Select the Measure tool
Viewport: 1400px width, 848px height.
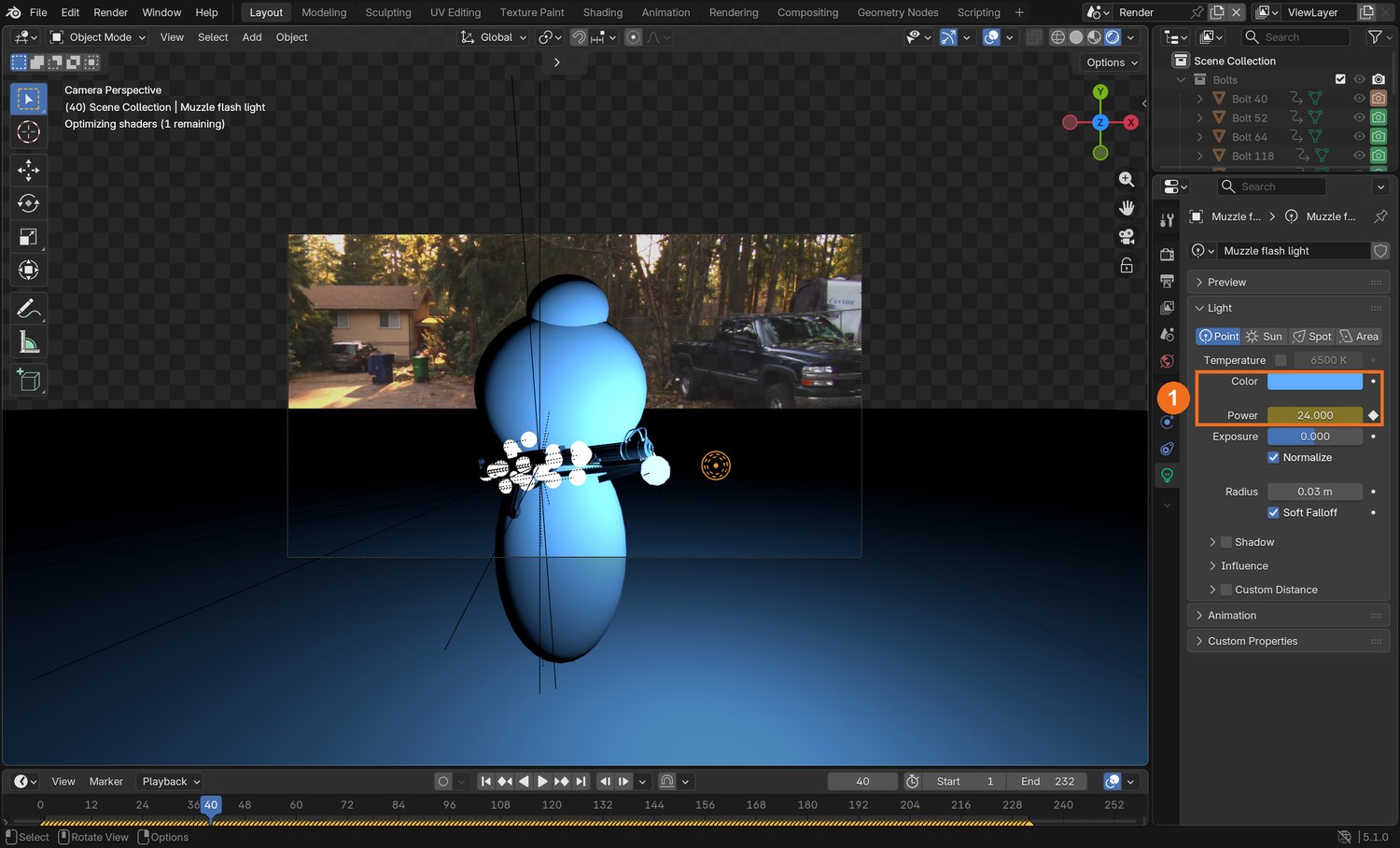tap(29, 342)
